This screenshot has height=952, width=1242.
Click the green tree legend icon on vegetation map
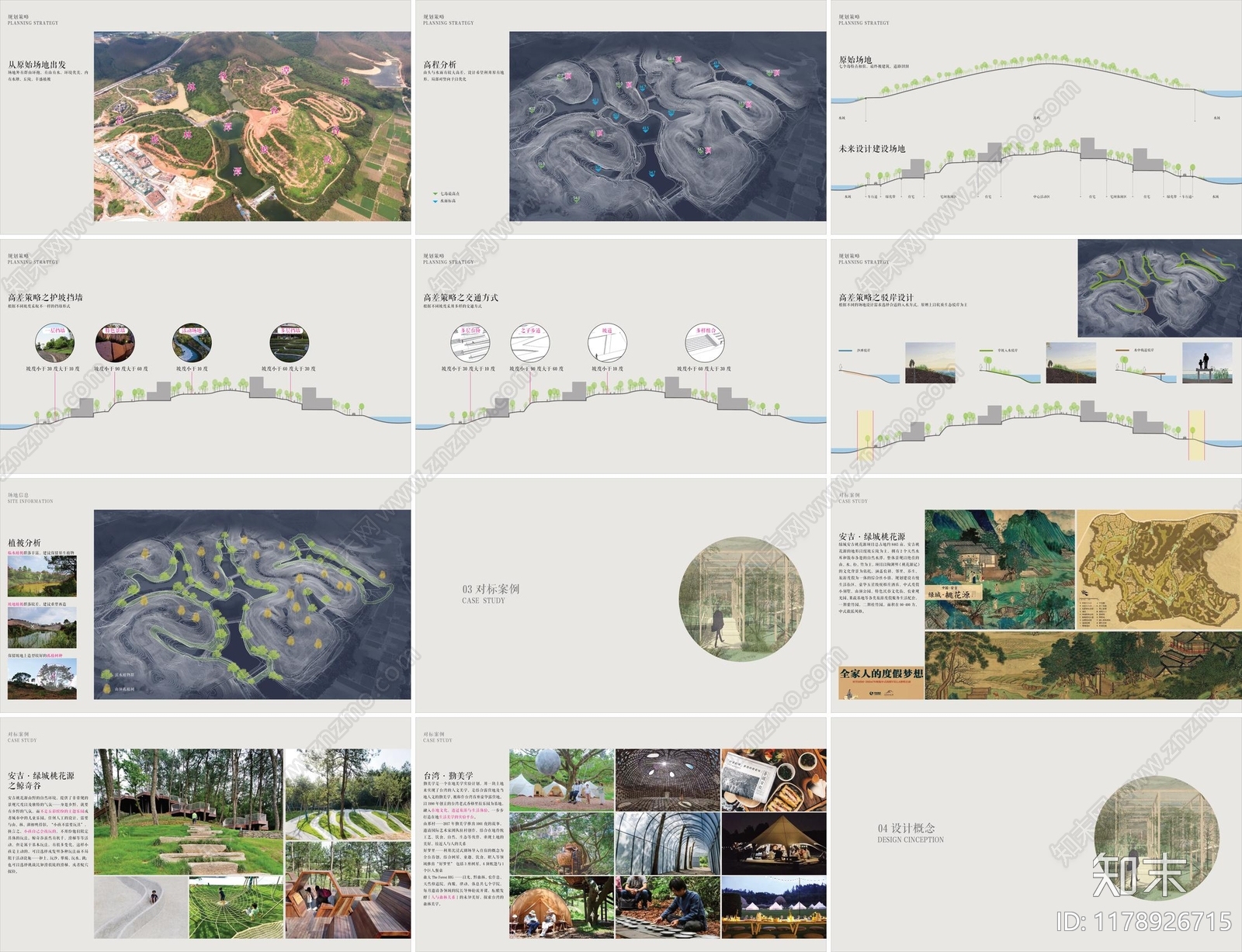tap(107, 675)
